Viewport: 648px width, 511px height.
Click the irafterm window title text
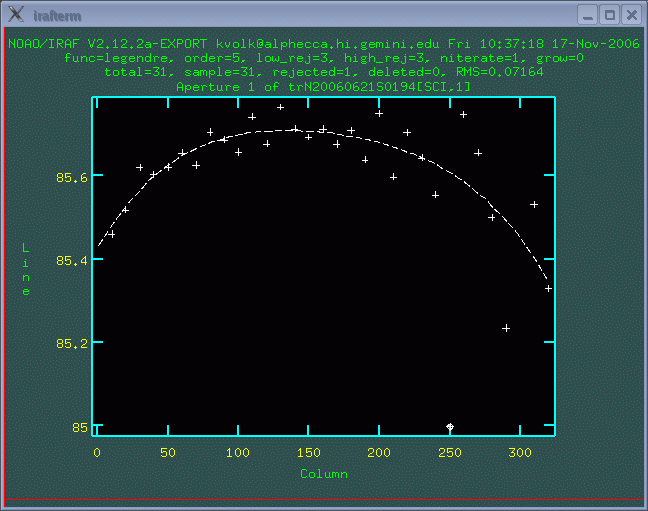pyautogui.click(x=57, y=16)
